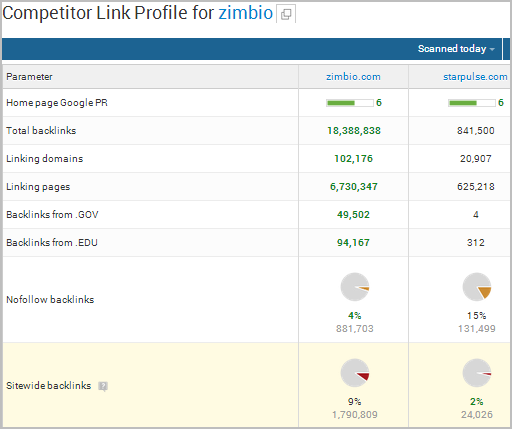Click the 4% nofollow percentage
The image size is (512, 429).
(355, 316)
